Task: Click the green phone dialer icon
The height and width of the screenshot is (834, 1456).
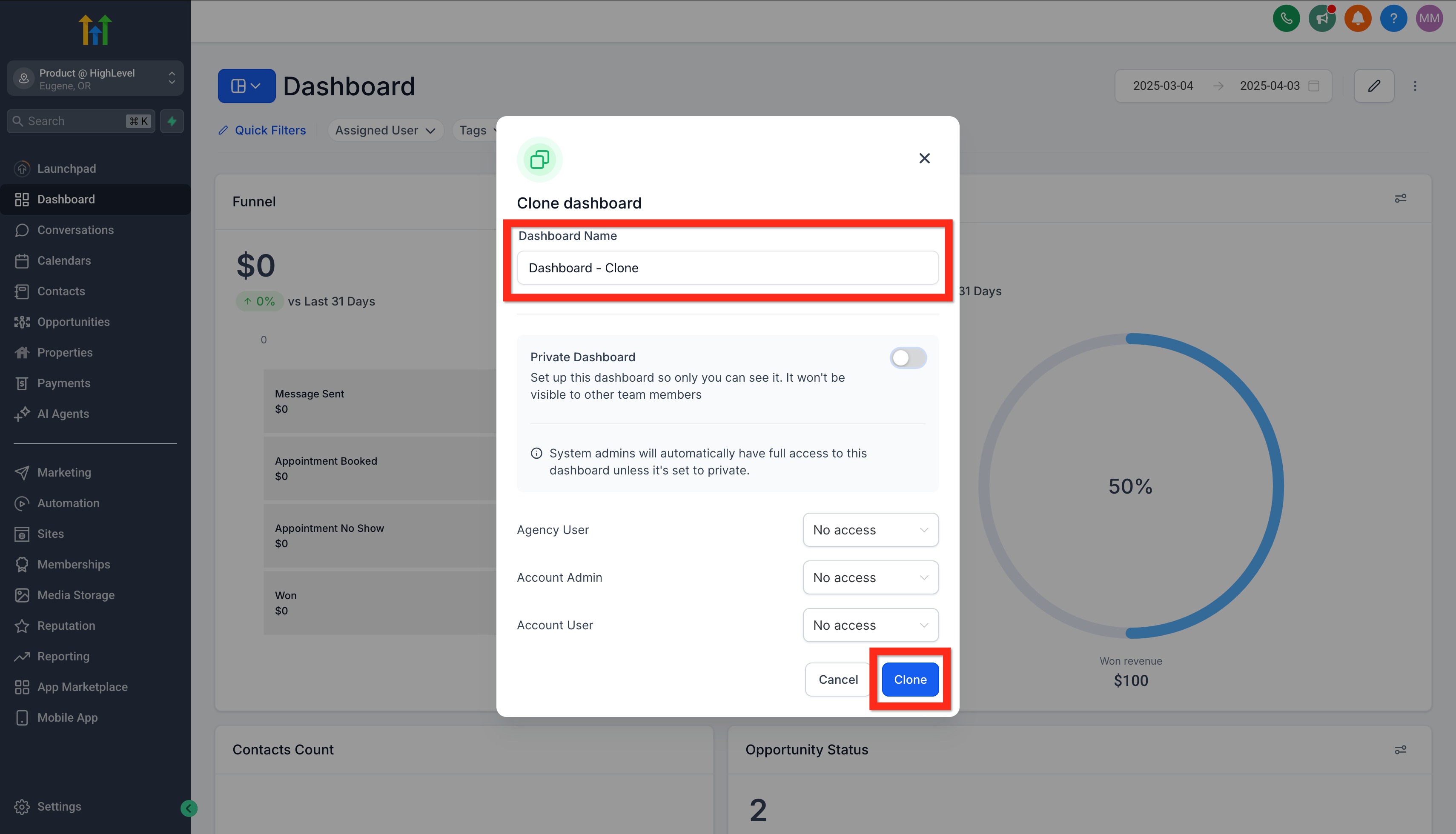Action: (x=1287, y=19)
